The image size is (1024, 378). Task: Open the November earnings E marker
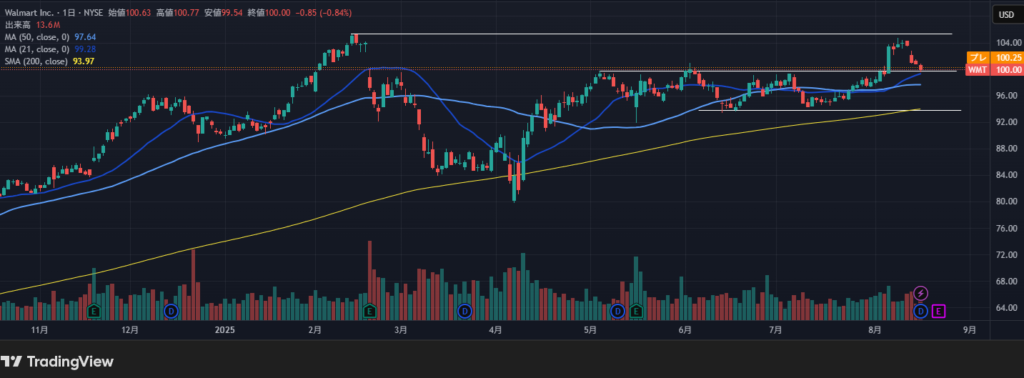tap(94, 311)
